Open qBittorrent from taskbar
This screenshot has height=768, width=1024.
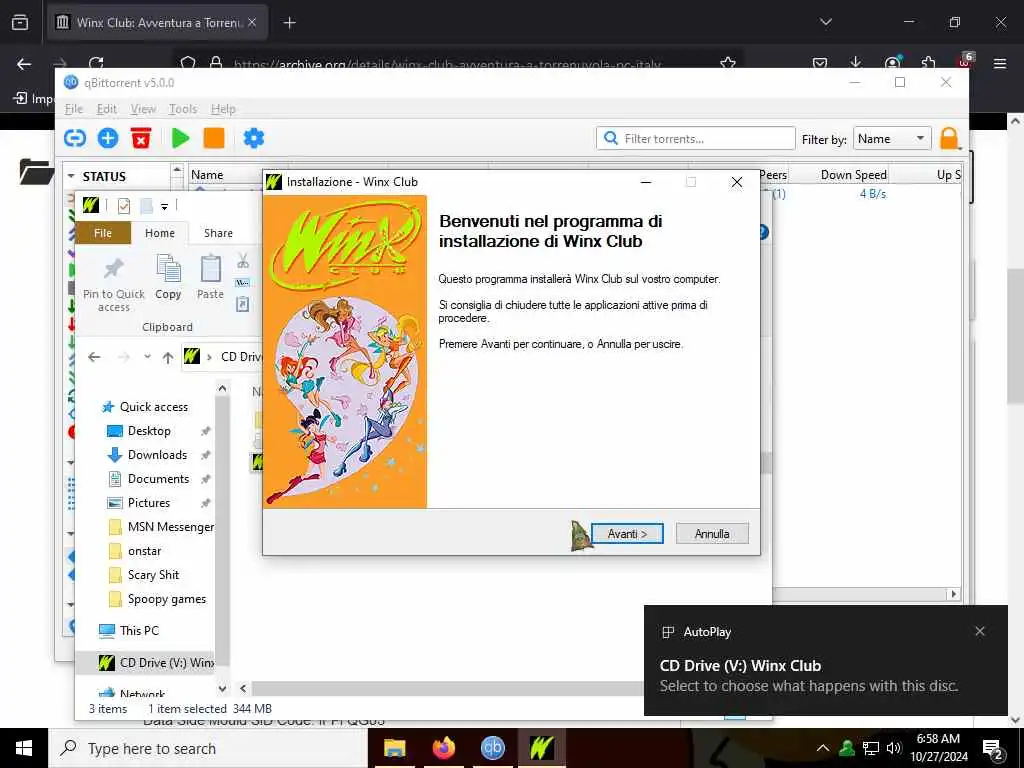coord(492,748)
